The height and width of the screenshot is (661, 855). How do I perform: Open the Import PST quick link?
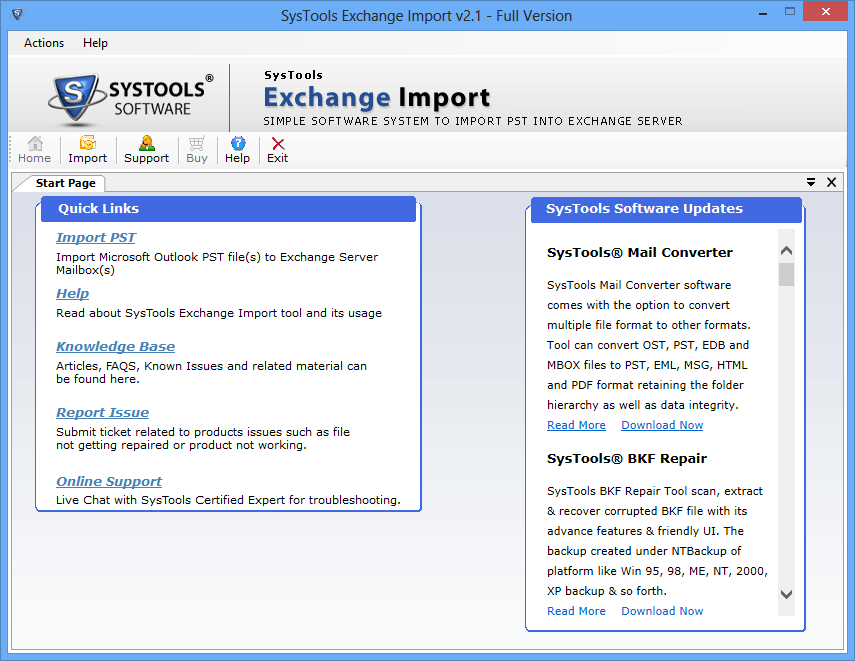pos(96,238)
